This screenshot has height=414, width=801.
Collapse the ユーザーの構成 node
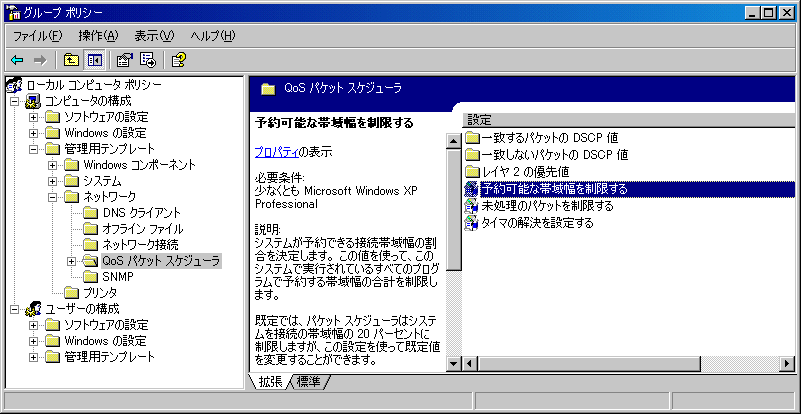click(15, 309)
